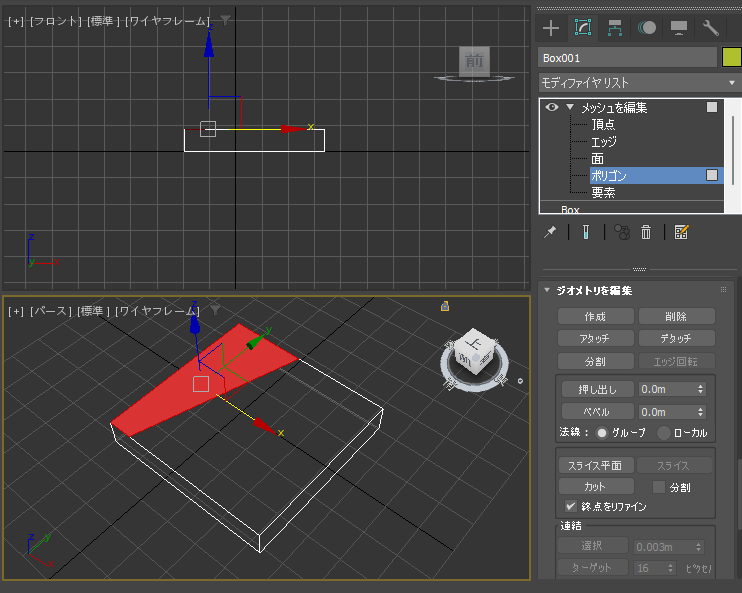Image resolution: width=742 pixels, height=593 pixels.
Task: Switch to the Modify panel tab
Action: (583, 27)
